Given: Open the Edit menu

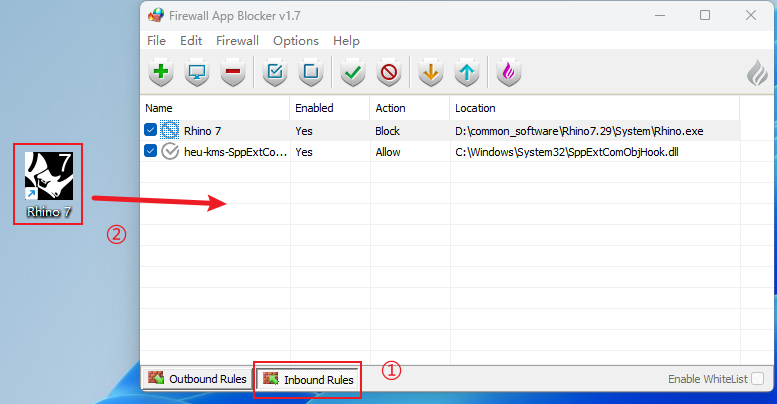Looking at the screenshot, I should click(191, 41).
